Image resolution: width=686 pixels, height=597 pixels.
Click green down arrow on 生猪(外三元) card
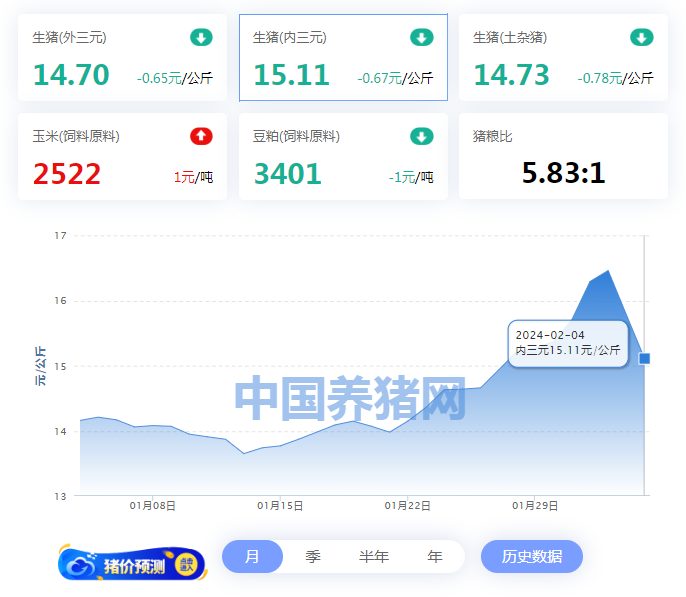pyautogui.click(x=201, y=38)
